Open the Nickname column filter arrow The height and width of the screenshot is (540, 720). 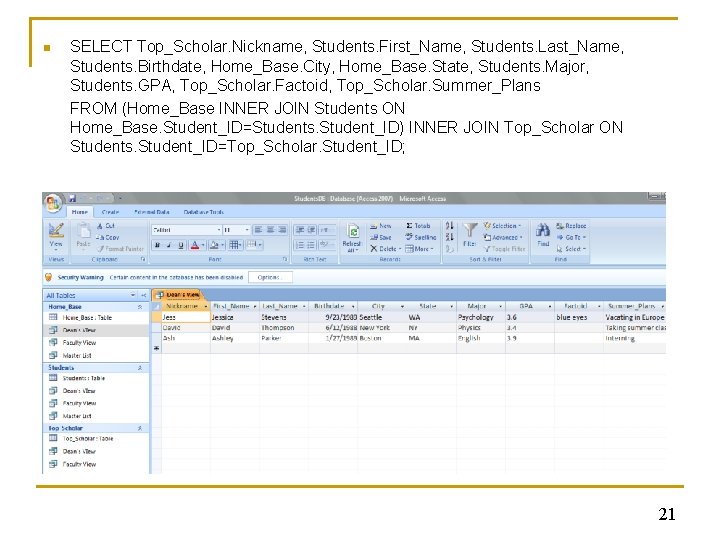[206, 306]
